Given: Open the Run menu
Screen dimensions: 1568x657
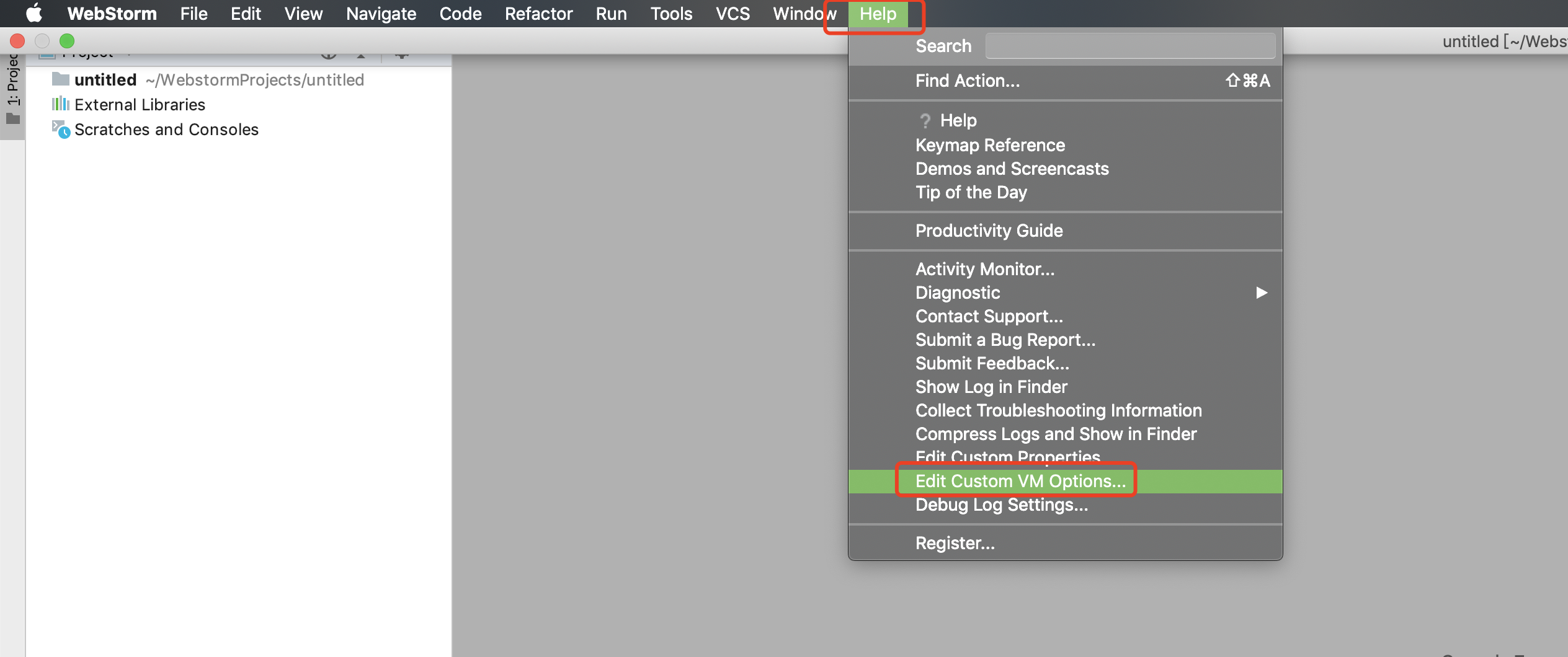Looking at the screenshot, I should click(x=611, y=13).
